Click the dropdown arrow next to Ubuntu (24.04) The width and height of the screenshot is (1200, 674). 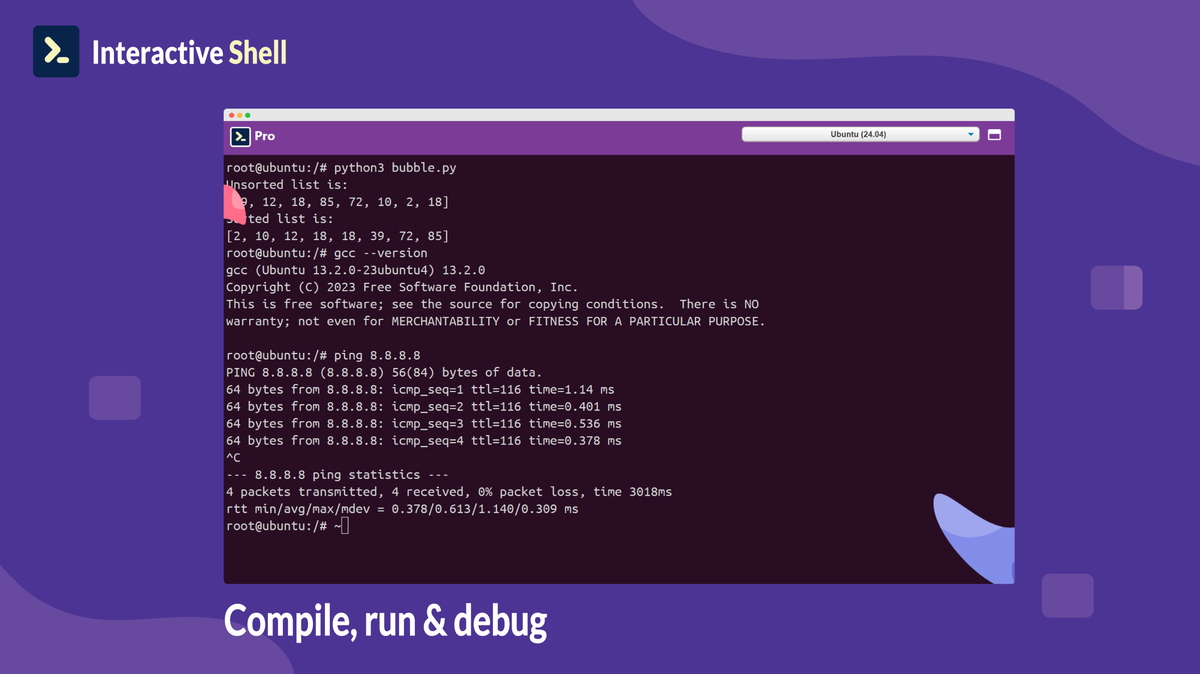tap(969, 133)
